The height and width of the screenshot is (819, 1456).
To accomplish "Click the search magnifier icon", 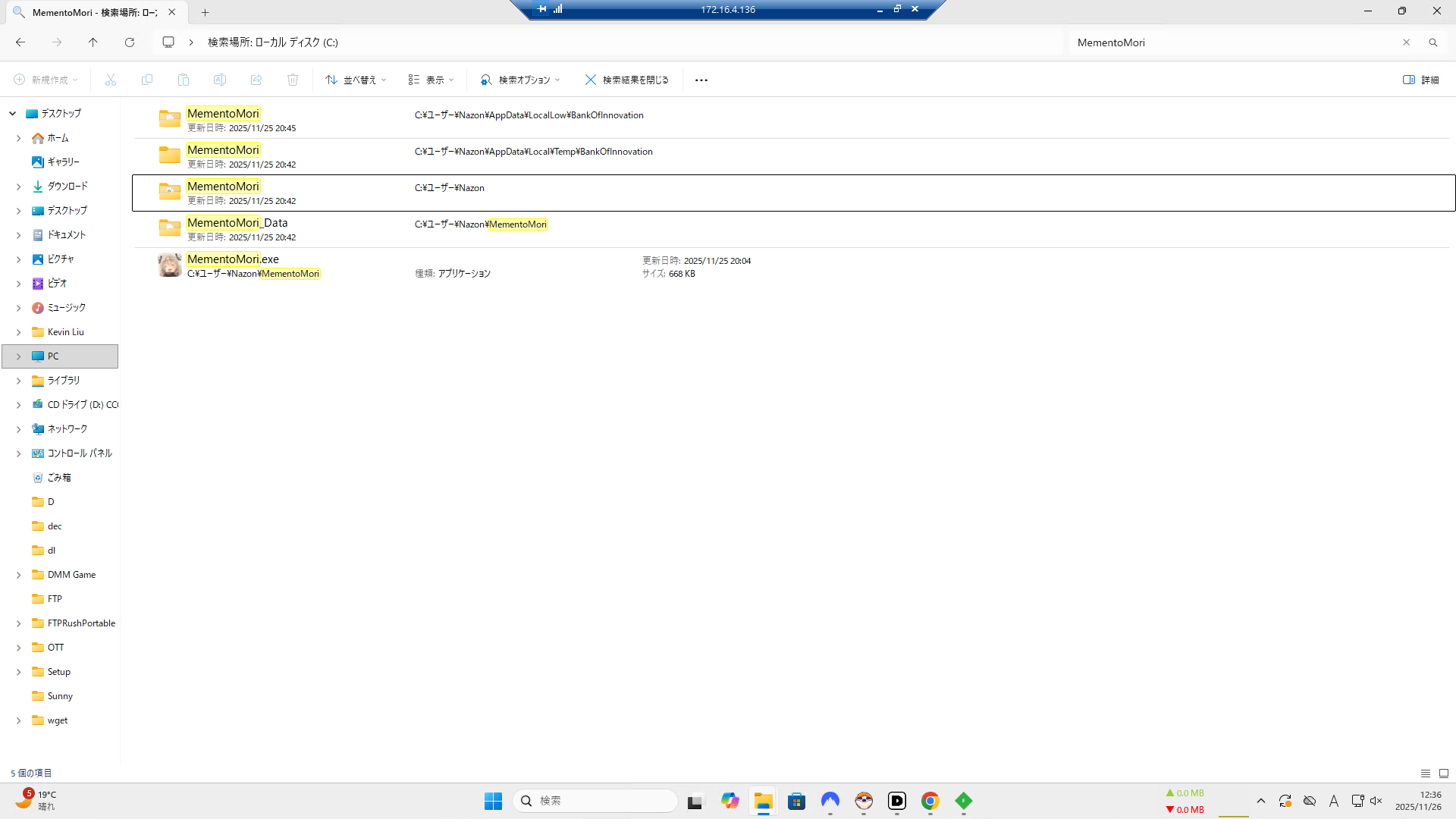I will pyautogui.click(x=1432, y=42).
